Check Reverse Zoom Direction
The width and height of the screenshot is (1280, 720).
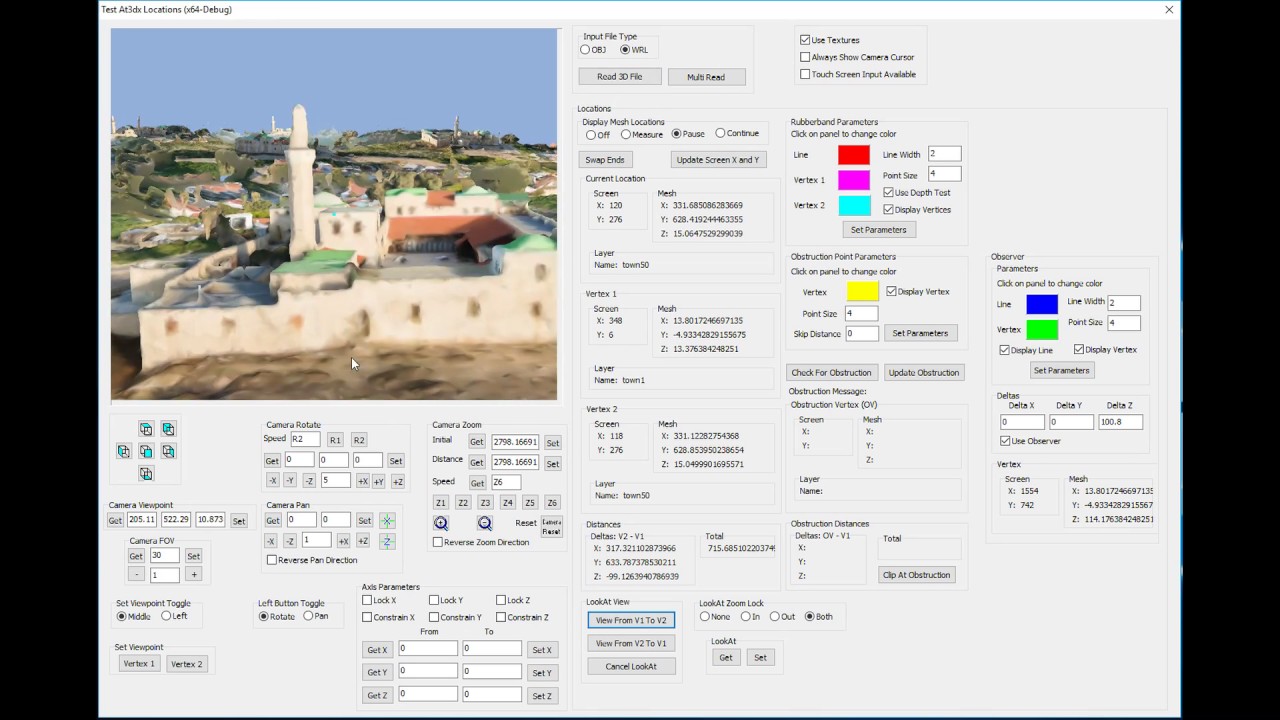pos(438,542)
